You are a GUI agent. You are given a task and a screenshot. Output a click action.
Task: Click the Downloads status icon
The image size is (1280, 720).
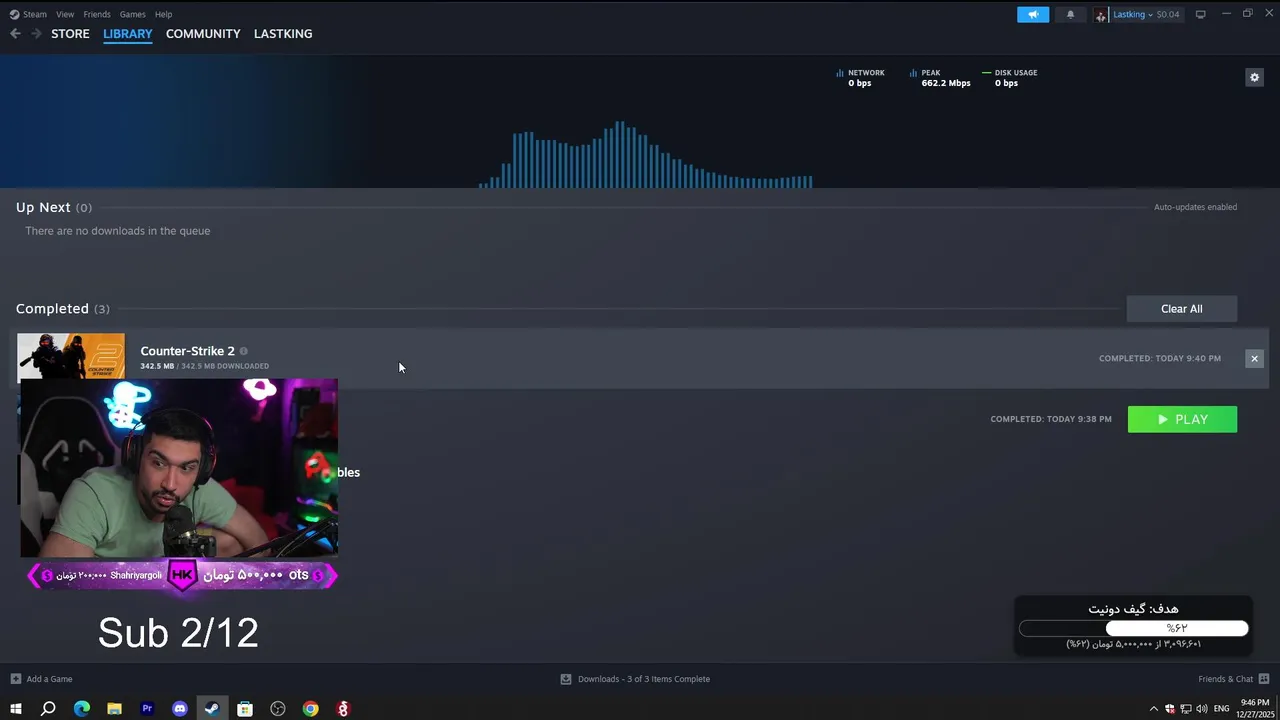tap(566, 679)
